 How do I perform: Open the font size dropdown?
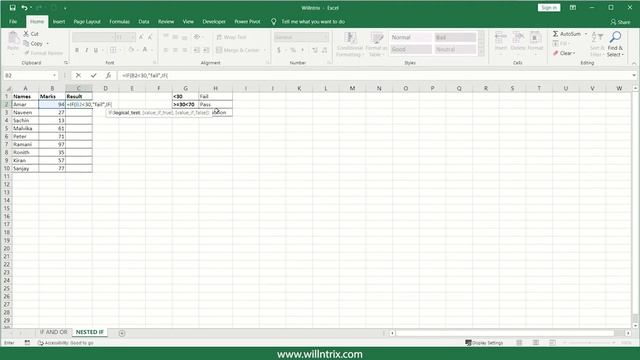click(133, 37)
